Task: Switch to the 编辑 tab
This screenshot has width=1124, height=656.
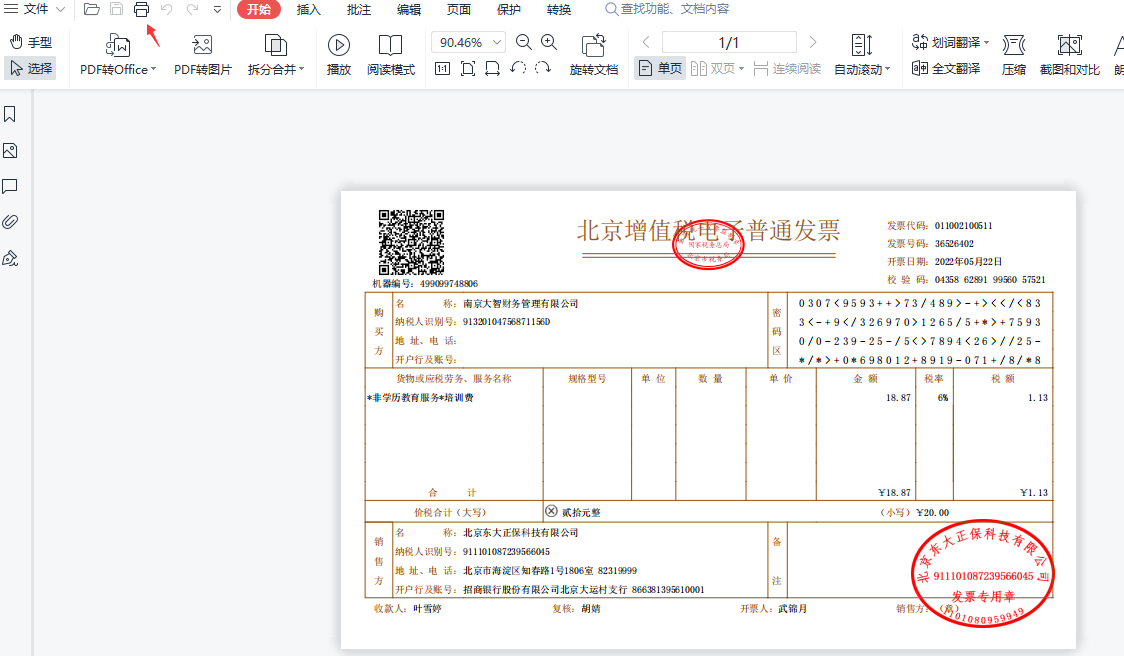Action: [x=409, y=9]
